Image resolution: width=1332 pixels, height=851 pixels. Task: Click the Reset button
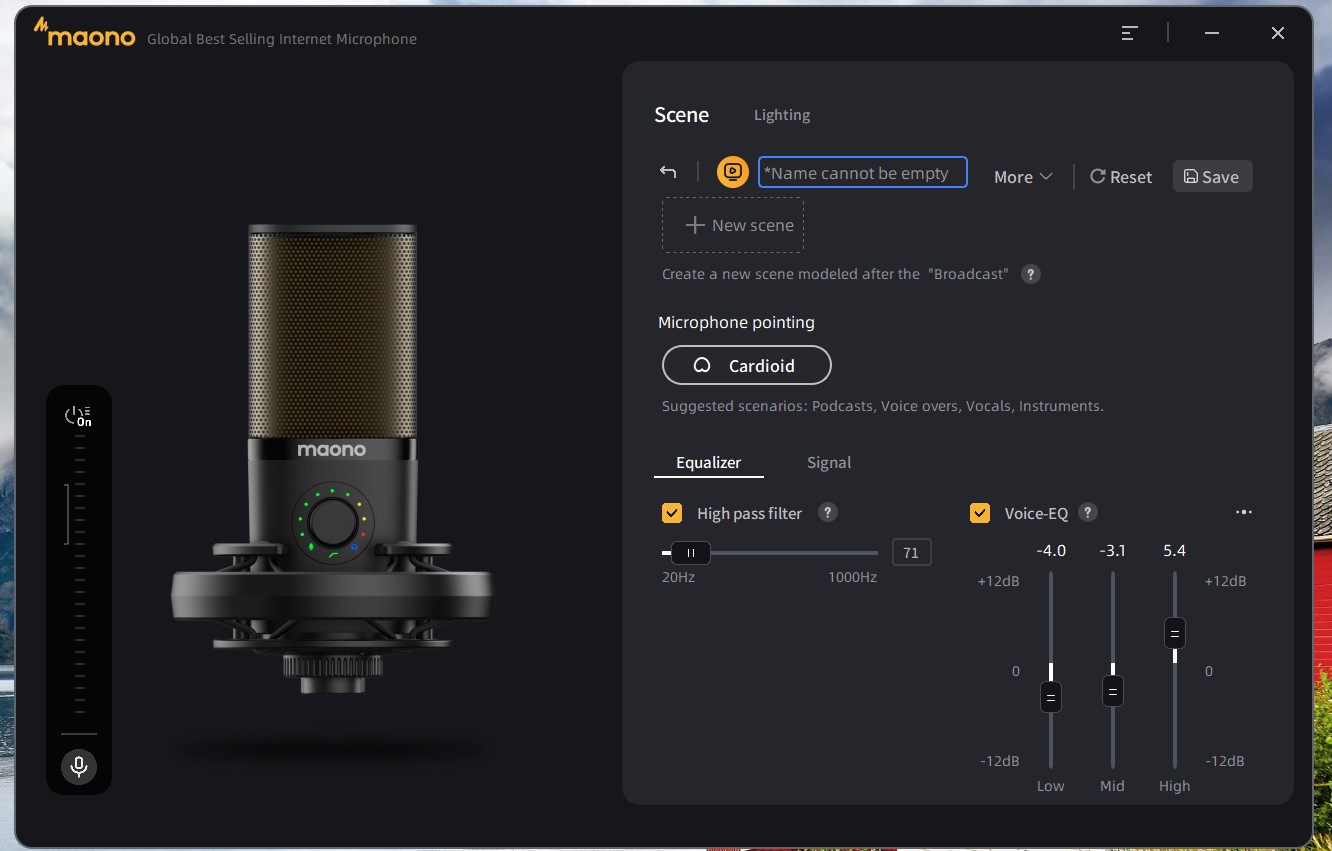pos(1121,177)
